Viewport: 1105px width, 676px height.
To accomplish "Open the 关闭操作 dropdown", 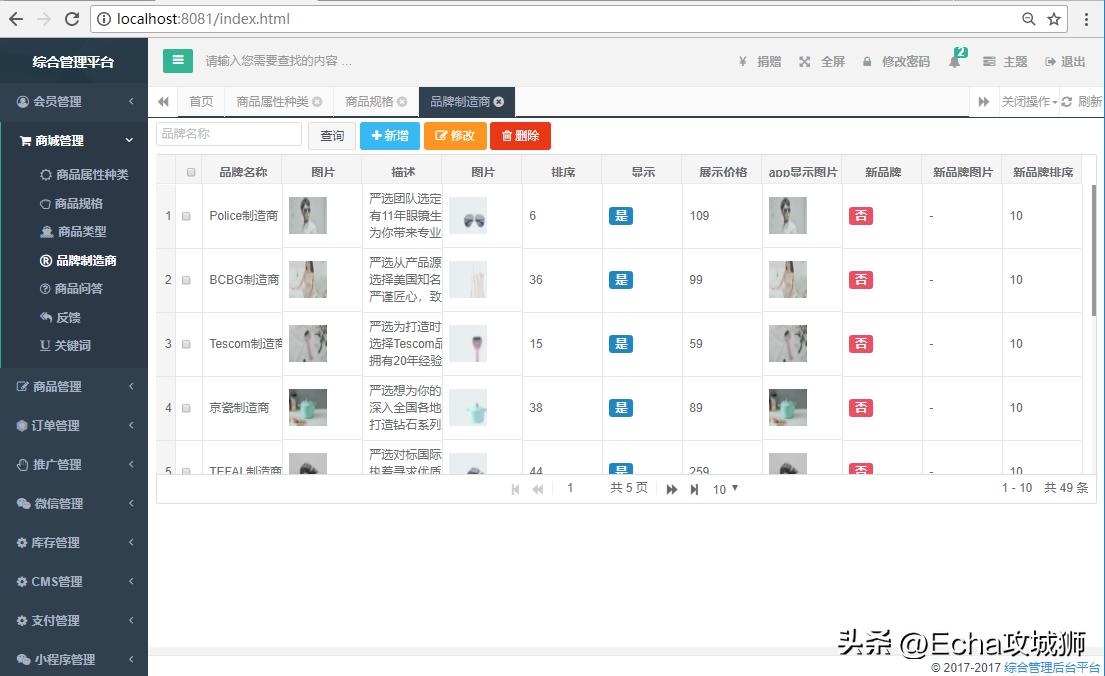I will pos(1029,102).
